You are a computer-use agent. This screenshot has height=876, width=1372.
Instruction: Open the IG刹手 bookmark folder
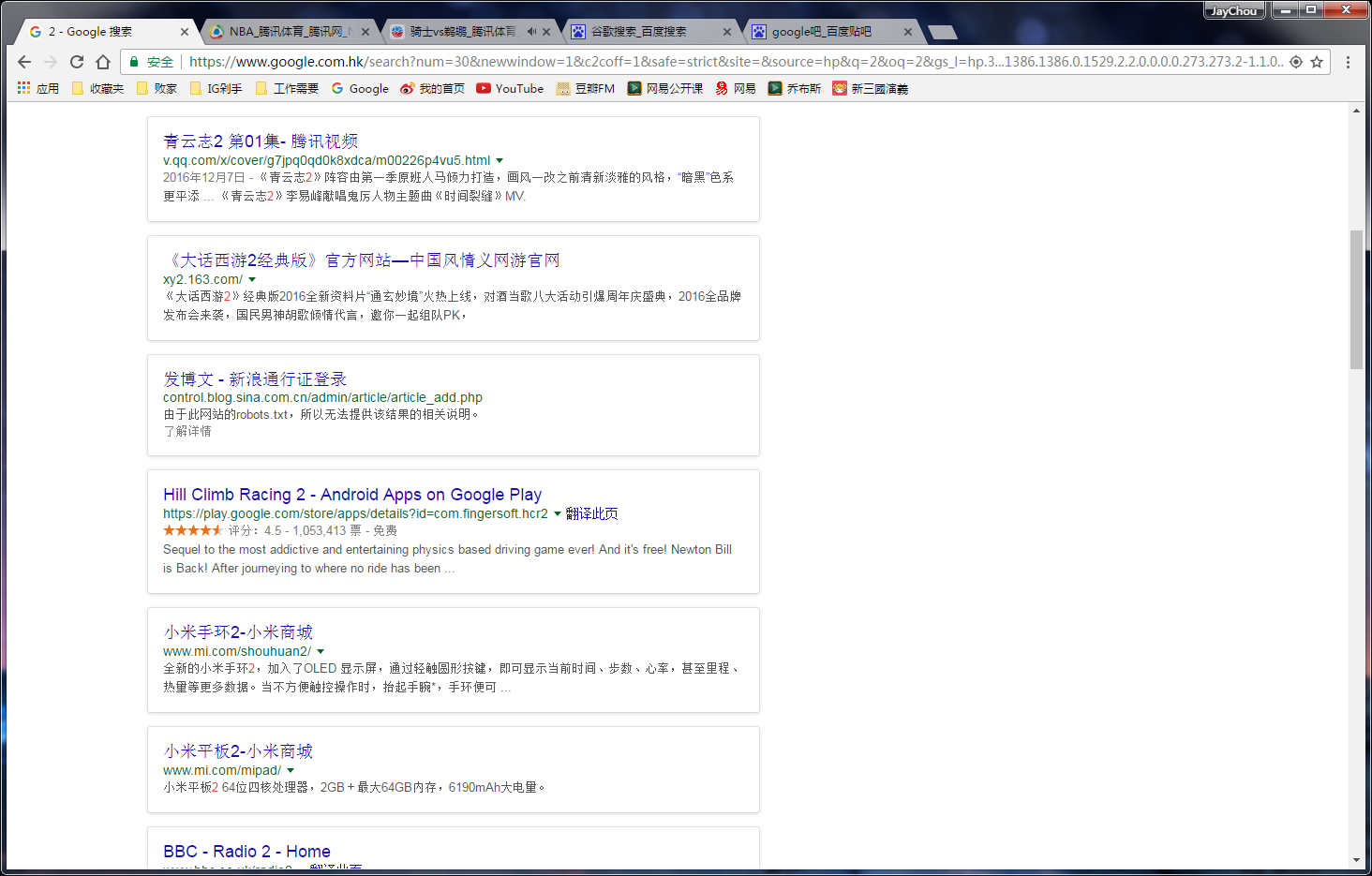216,88
